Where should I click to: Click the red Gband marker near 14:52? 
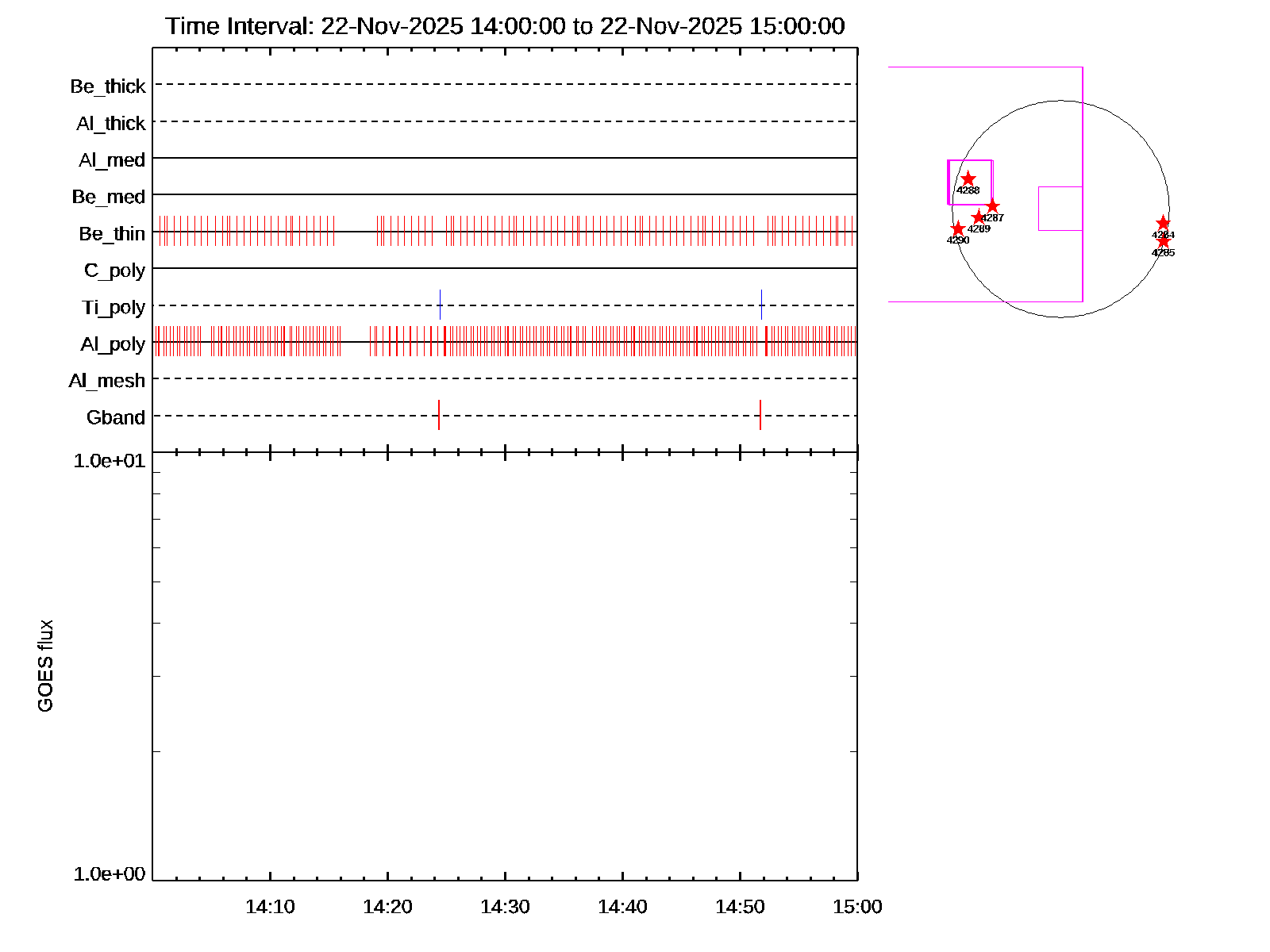tap(760, 415)
